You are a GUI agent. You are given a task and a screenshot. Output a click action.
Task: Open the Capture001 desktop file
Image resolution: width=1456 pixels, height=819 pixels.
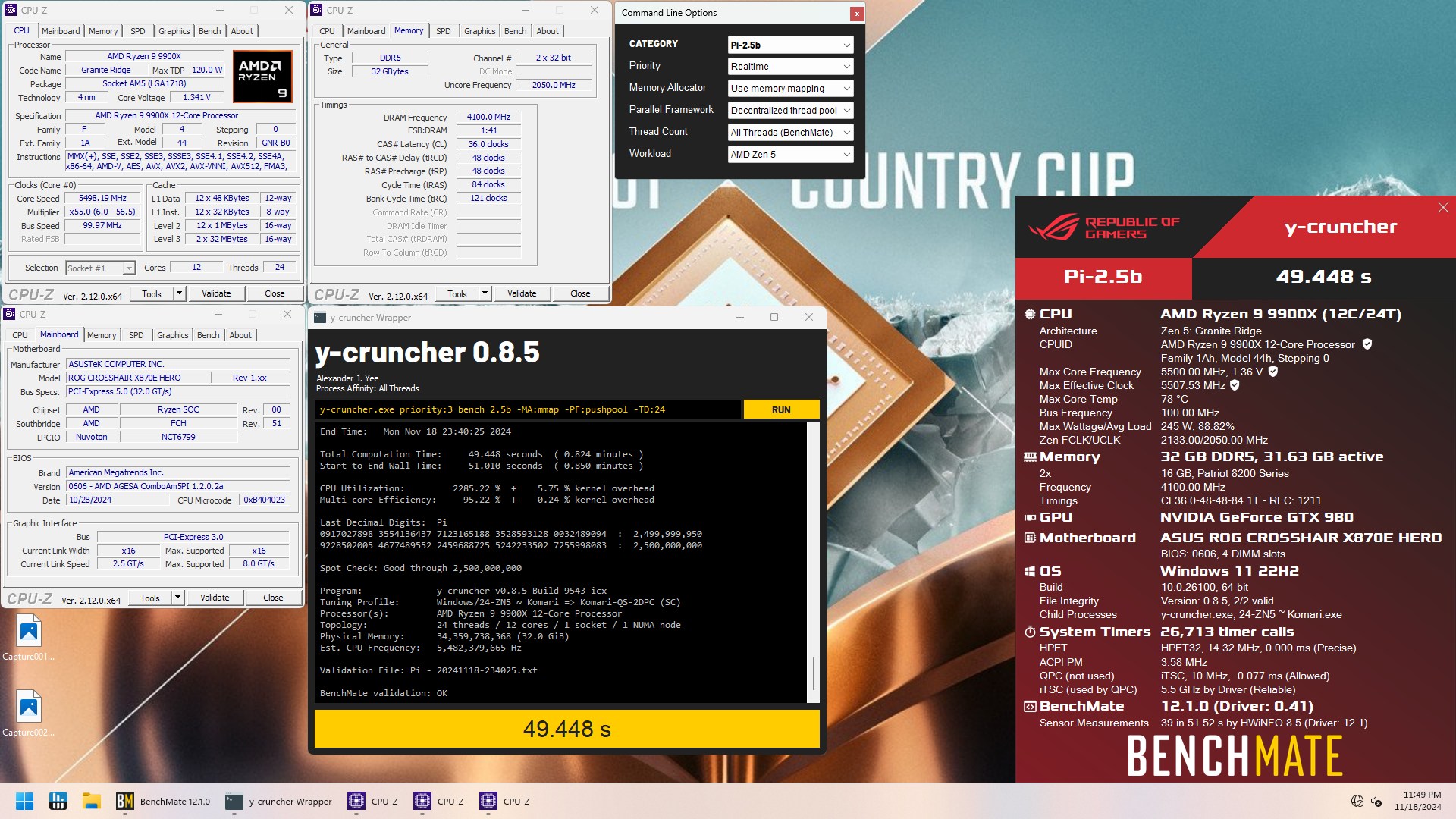pos(29,638)
